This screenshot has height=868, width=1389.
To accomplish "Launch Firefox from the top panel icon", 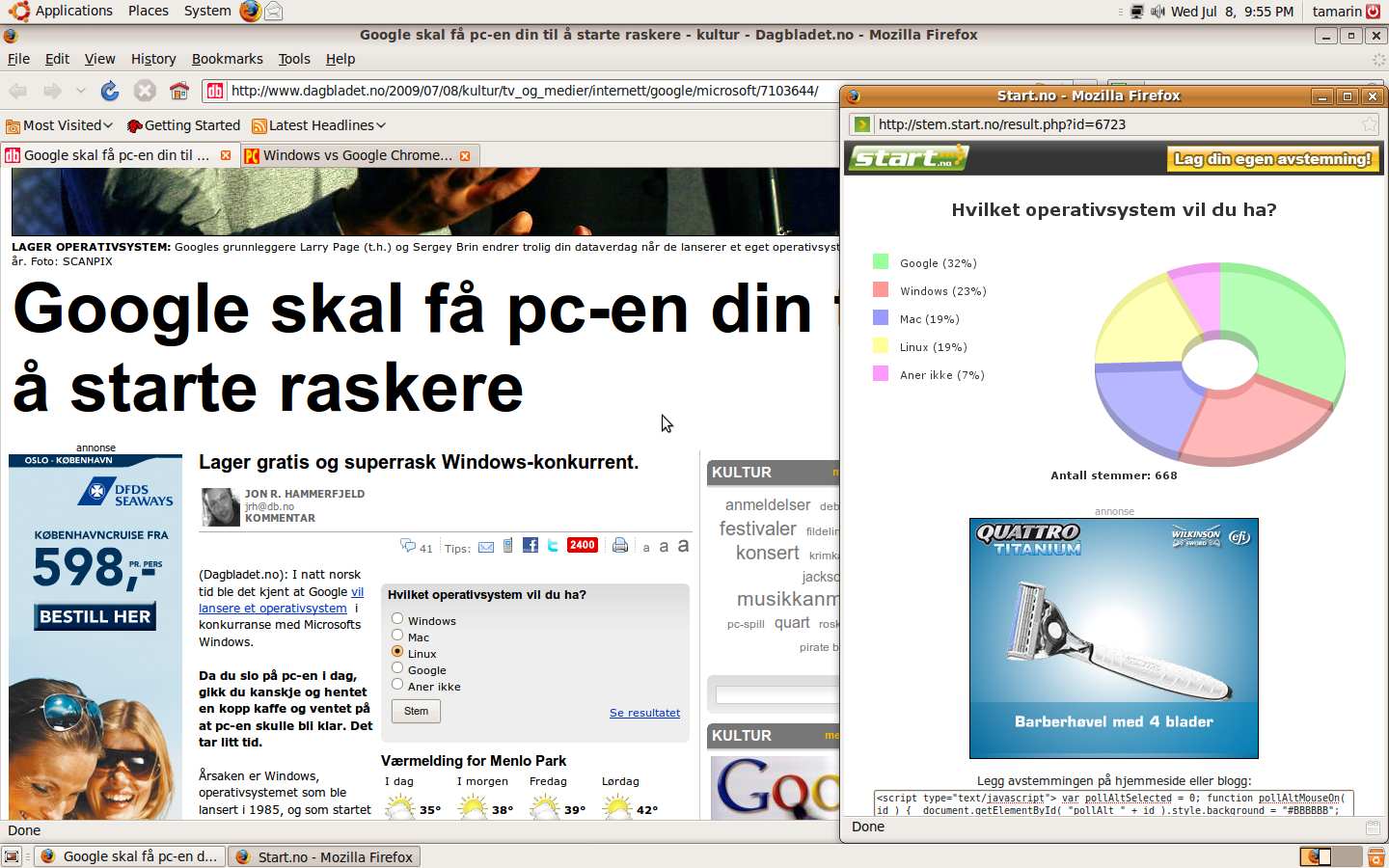I will click(x=250, y=11).
